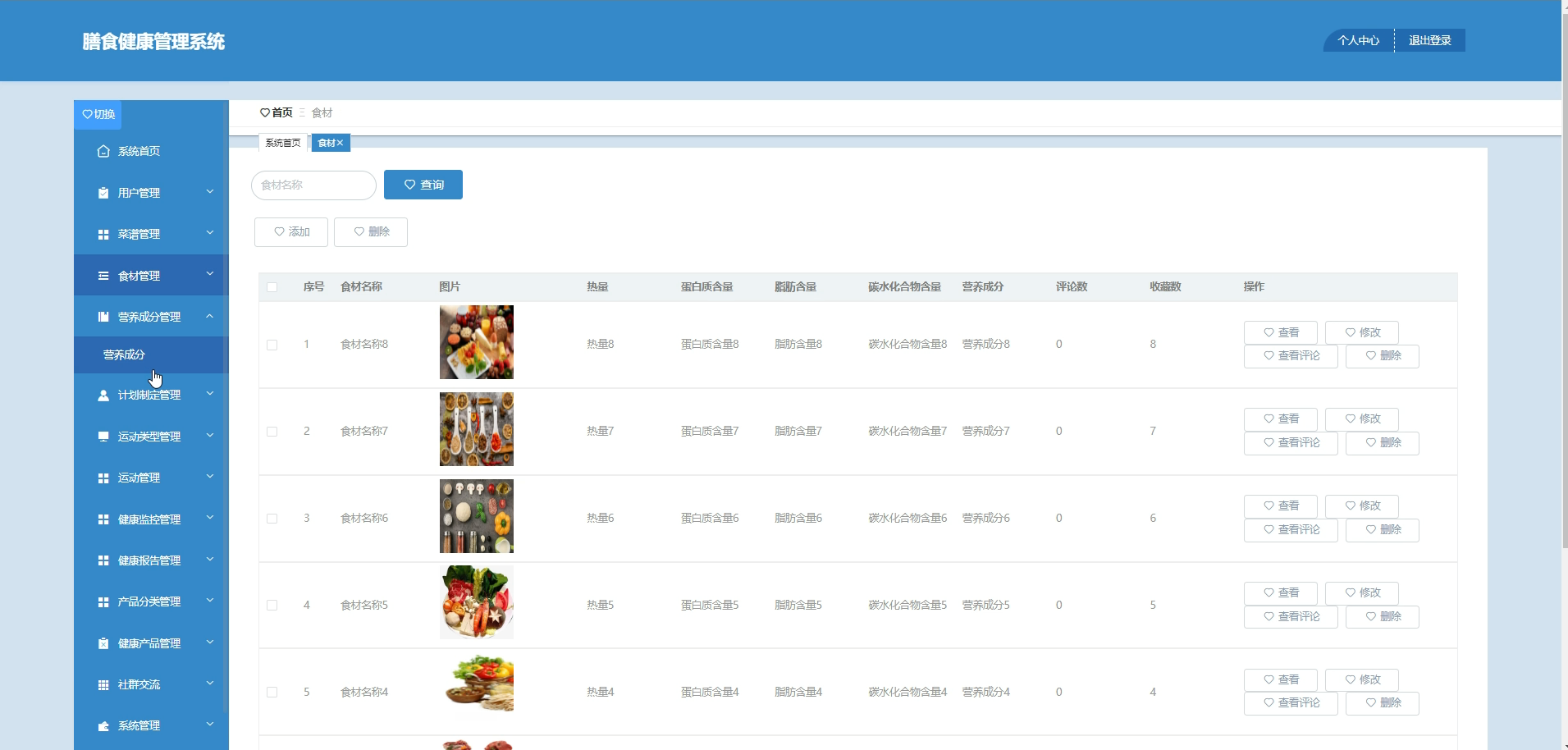Click 查看 for 食材名称4 row
The width and height of the screenshot is (1568, 750).
point(1281,680)
